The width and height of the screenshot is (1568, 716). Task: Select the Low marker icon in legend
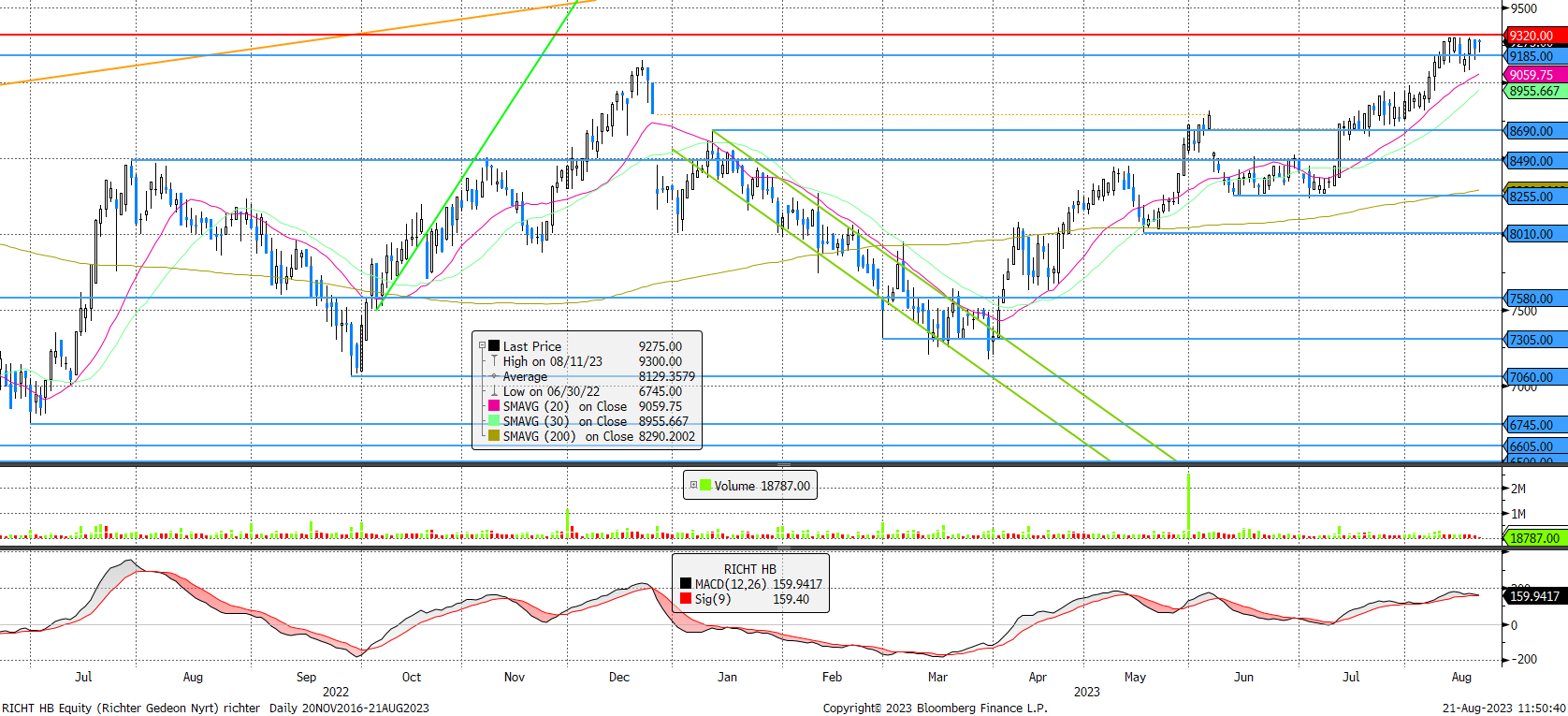click(x=494, y=390)
